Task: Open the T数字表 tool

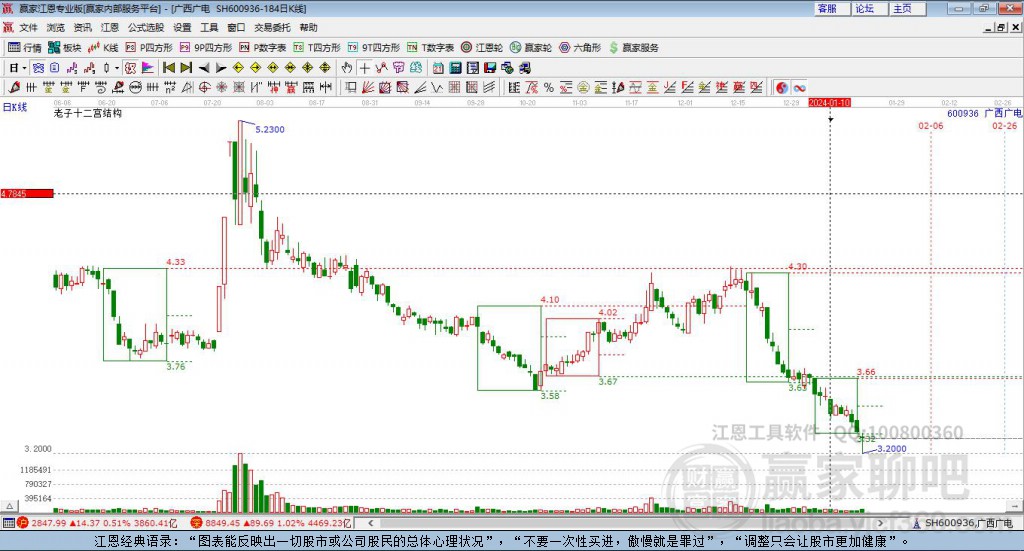Action: [430, 48]
